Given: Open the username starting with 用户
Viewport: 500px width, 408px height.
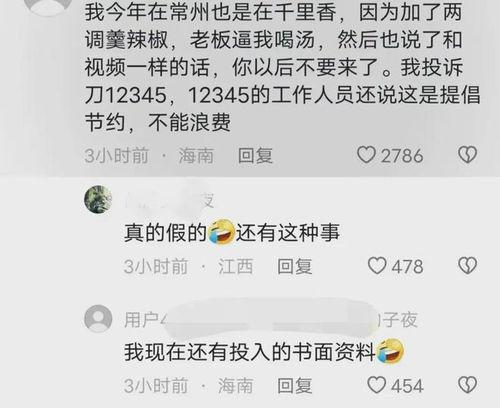Looking at the screenshot, I should (271, 320).
